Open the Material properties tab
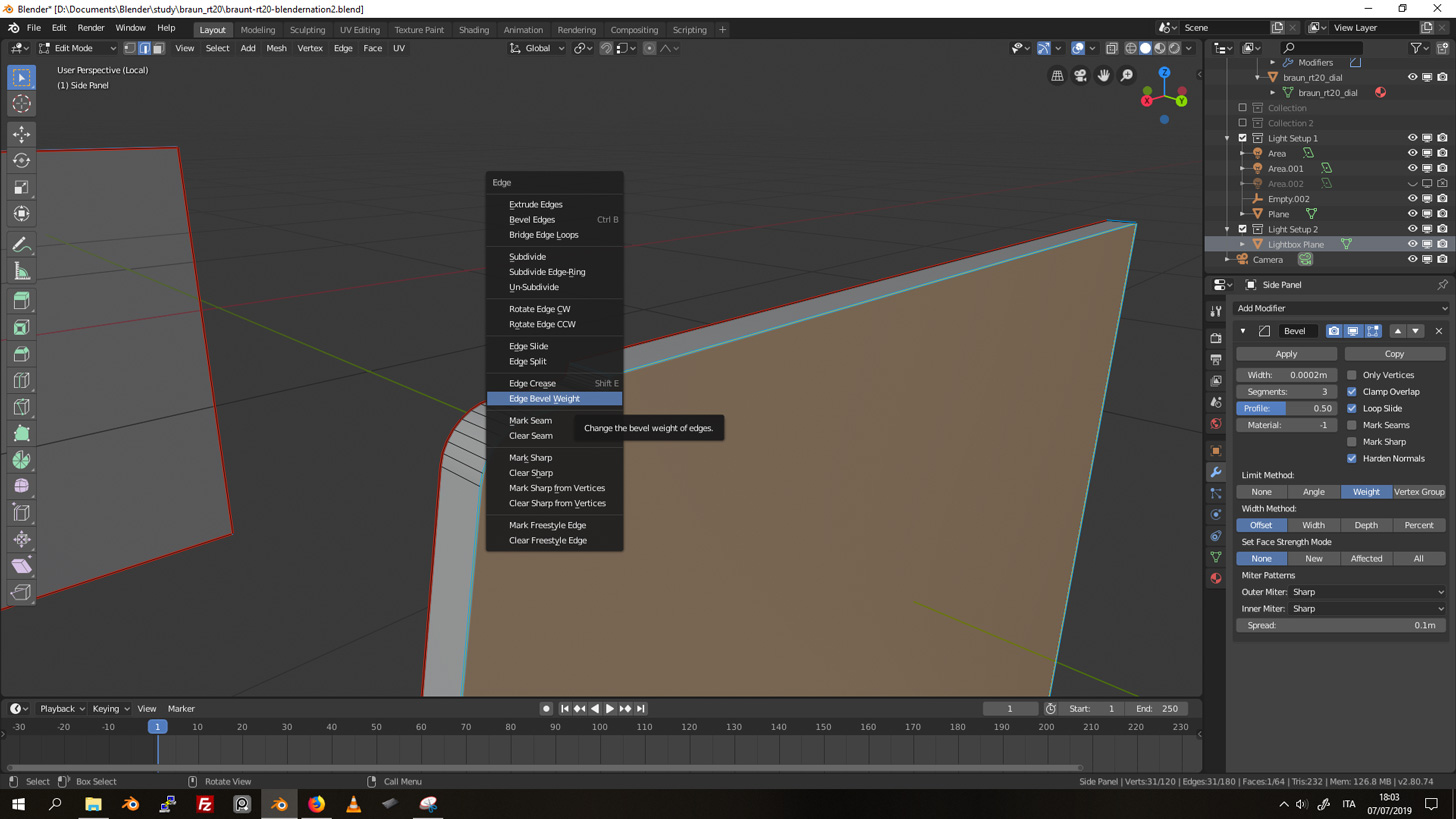The width and height of the screenshot is (1456, 819). pyautogui.click(x=1216, y=578)
